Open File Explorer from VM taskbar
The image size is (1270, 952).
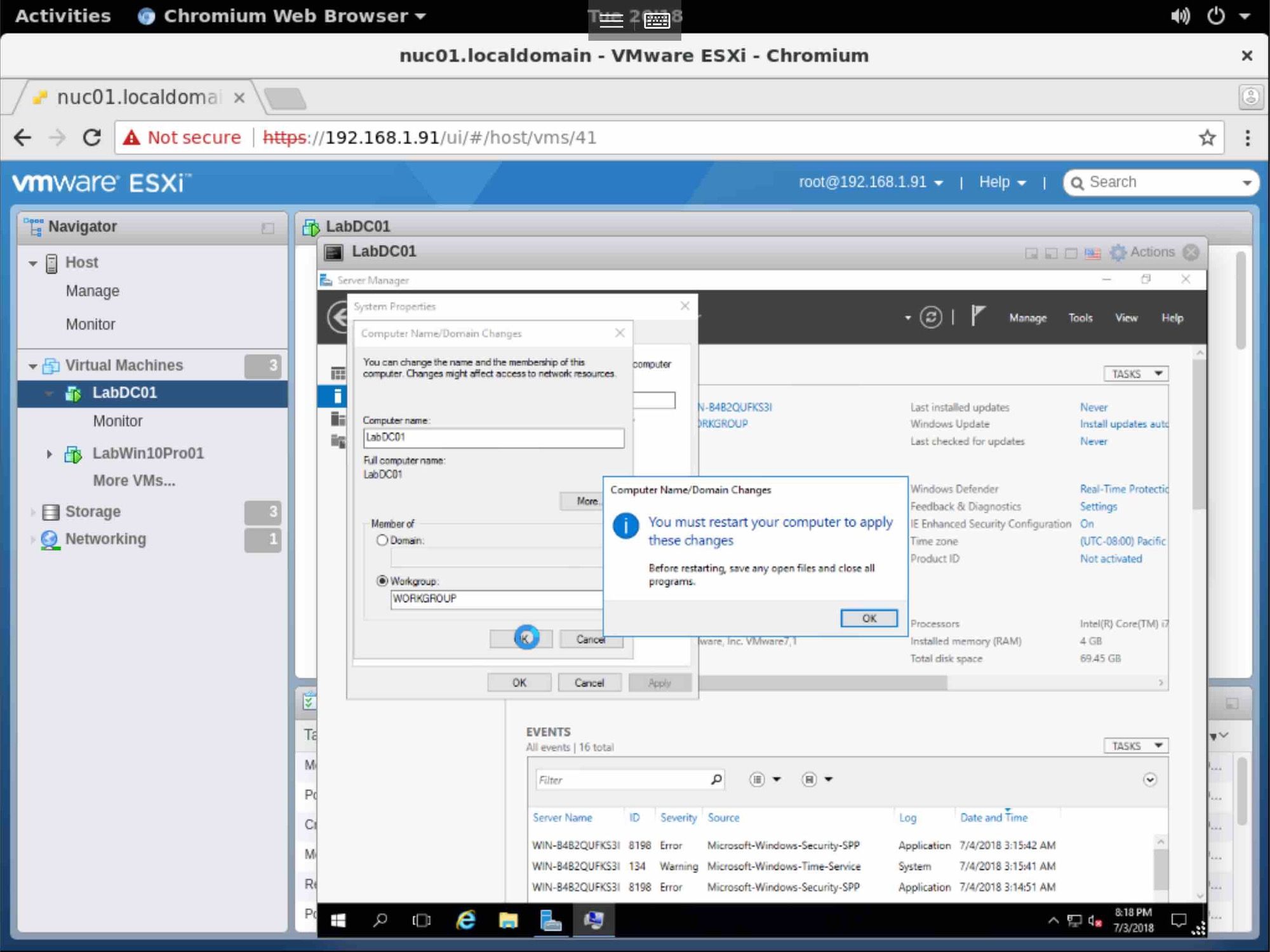(508, 920)
